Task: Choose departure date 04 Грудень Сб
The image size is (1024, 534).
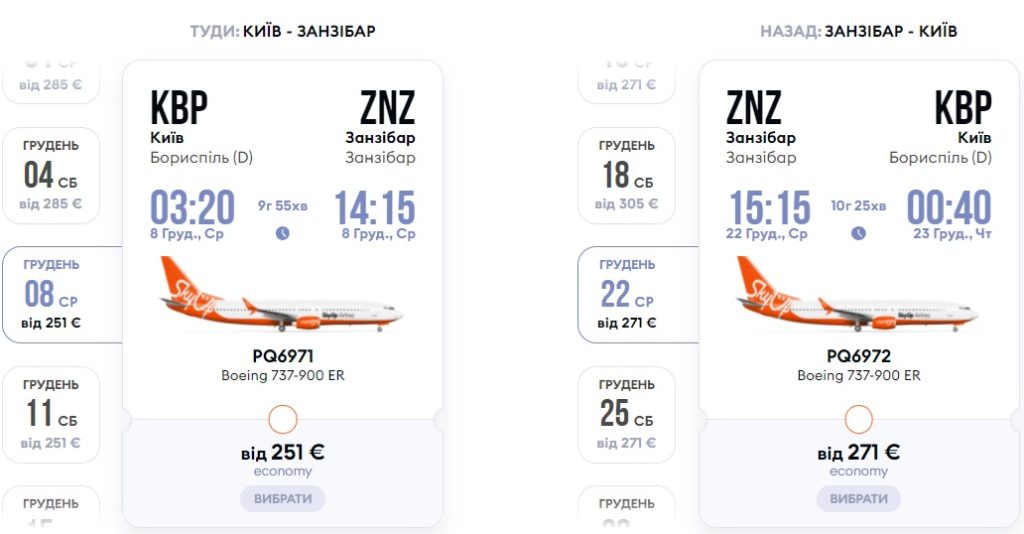Action: point(51,175)
